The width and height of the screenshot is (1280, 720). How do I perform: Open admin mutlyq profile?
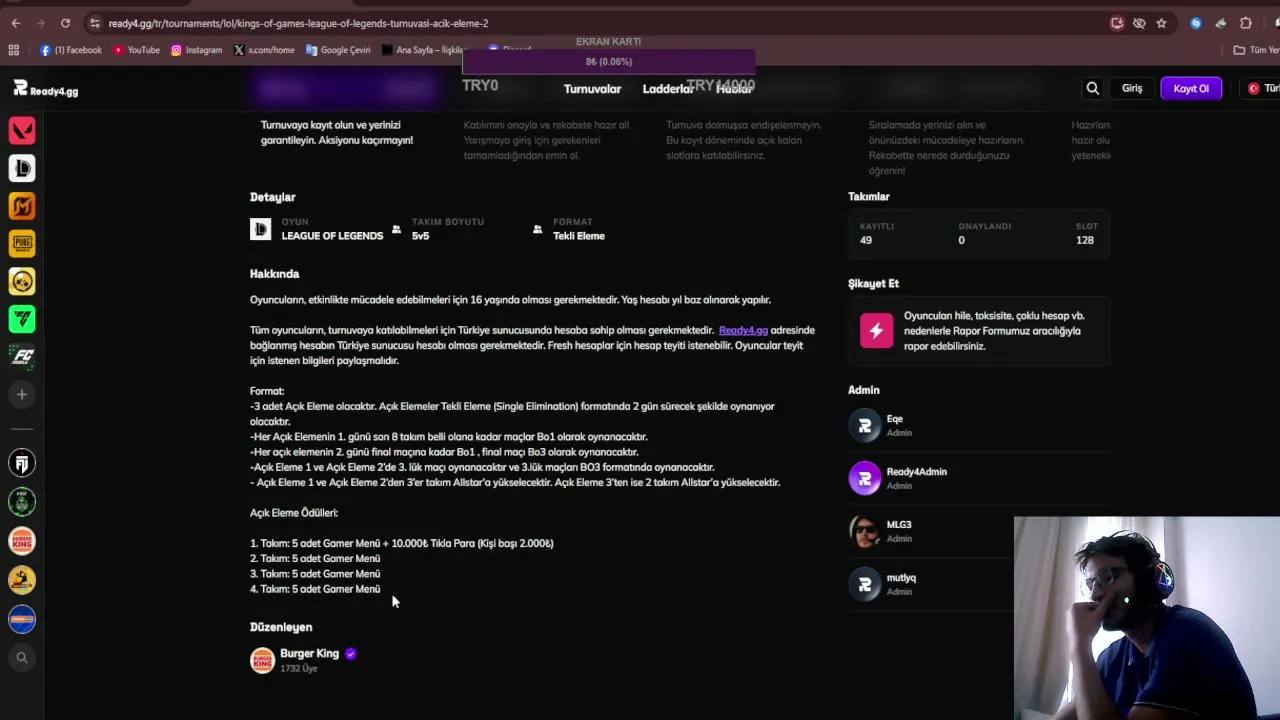pos(901,578)
